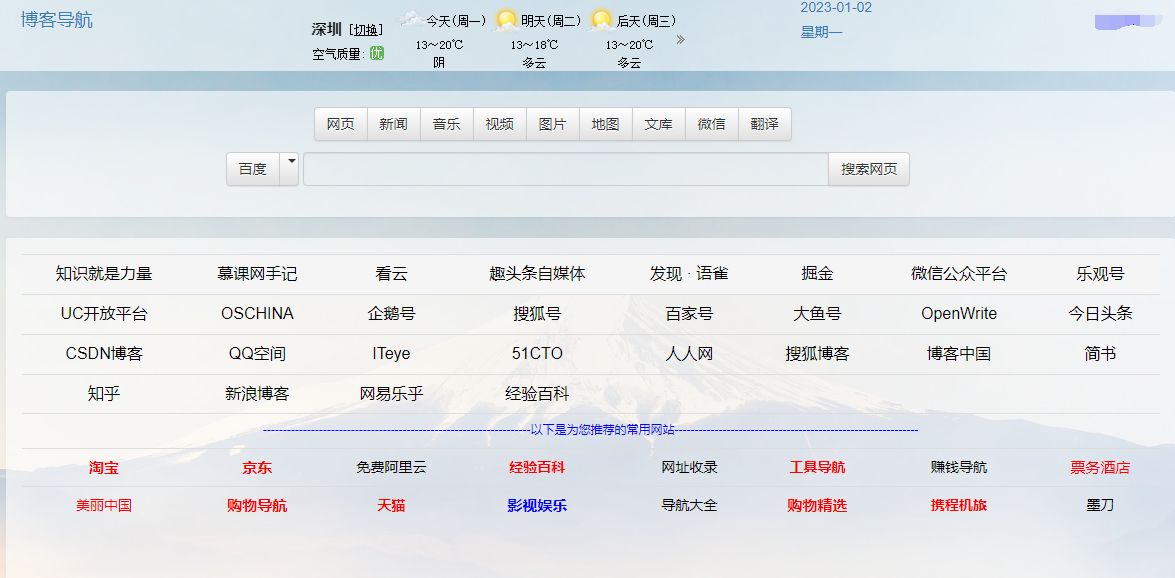The image size is (1175, 578).
Task: Switch to the 网页 search tab
Action: tap(341, 124)
